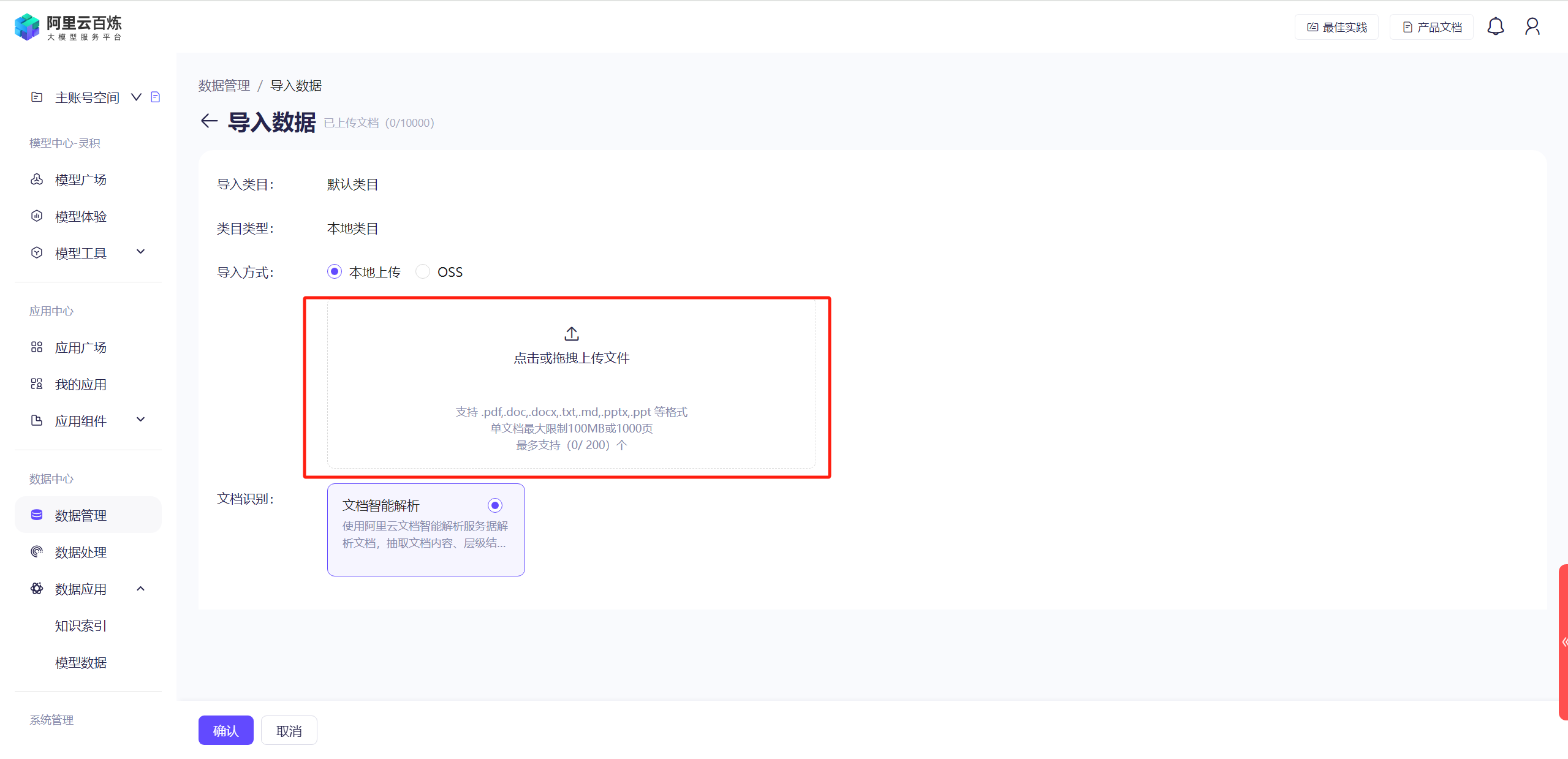1568x759 pixels.
Task: Click the document icon next to 主账号空间
Action: [156, 97]
